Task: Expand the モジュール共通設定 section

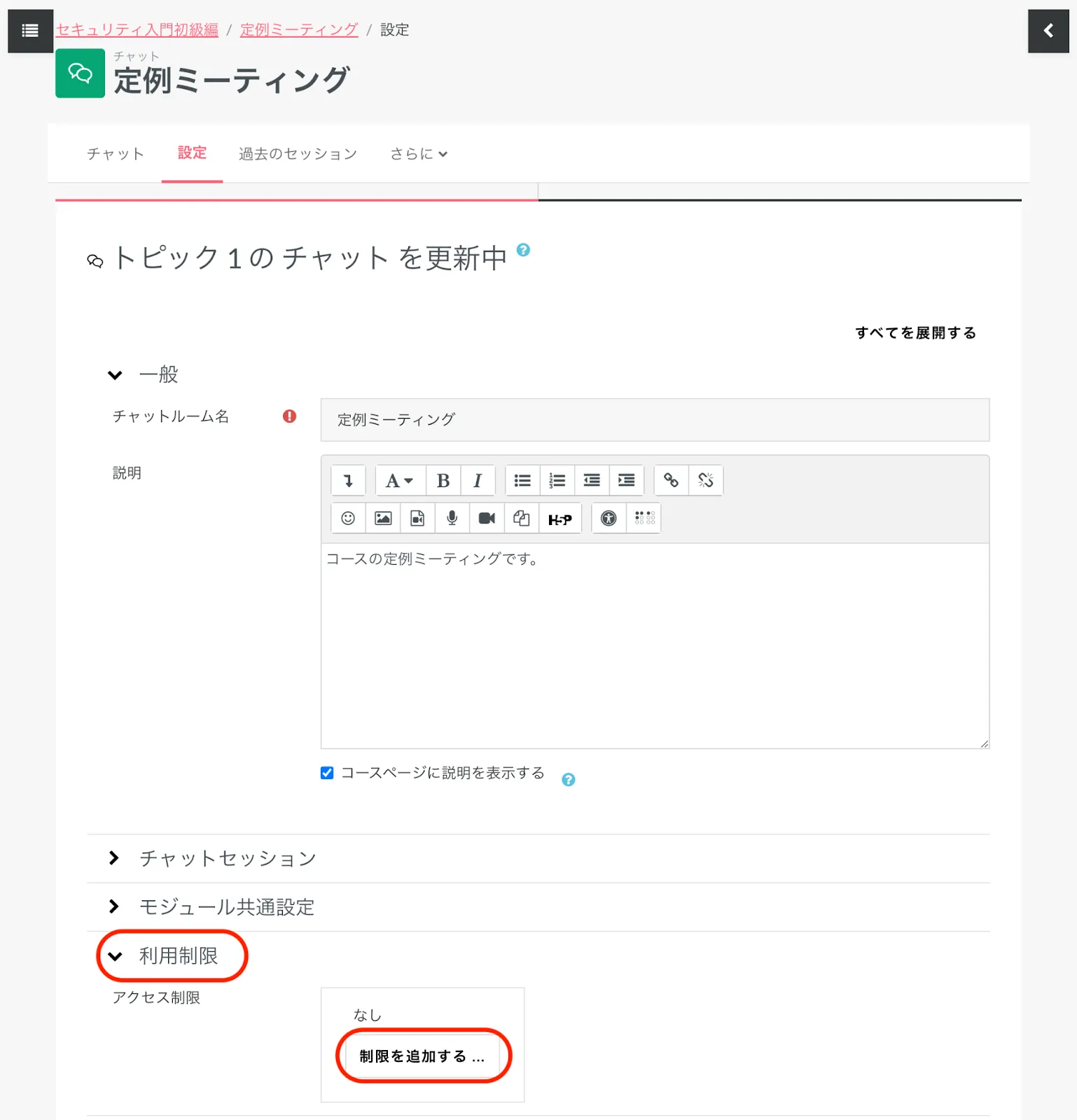Action: click(226, 907)
